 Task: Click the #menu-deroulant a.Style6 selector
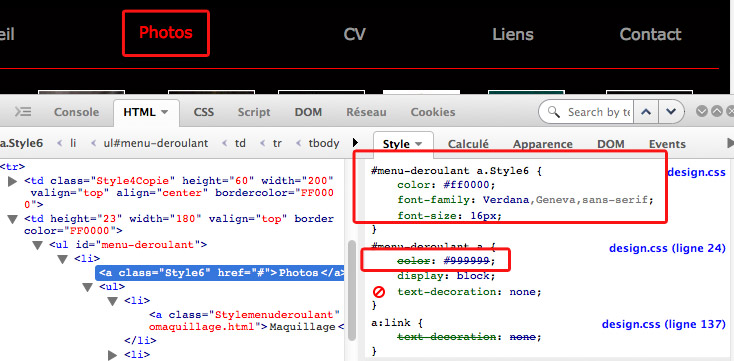click(x=450, y=171)
